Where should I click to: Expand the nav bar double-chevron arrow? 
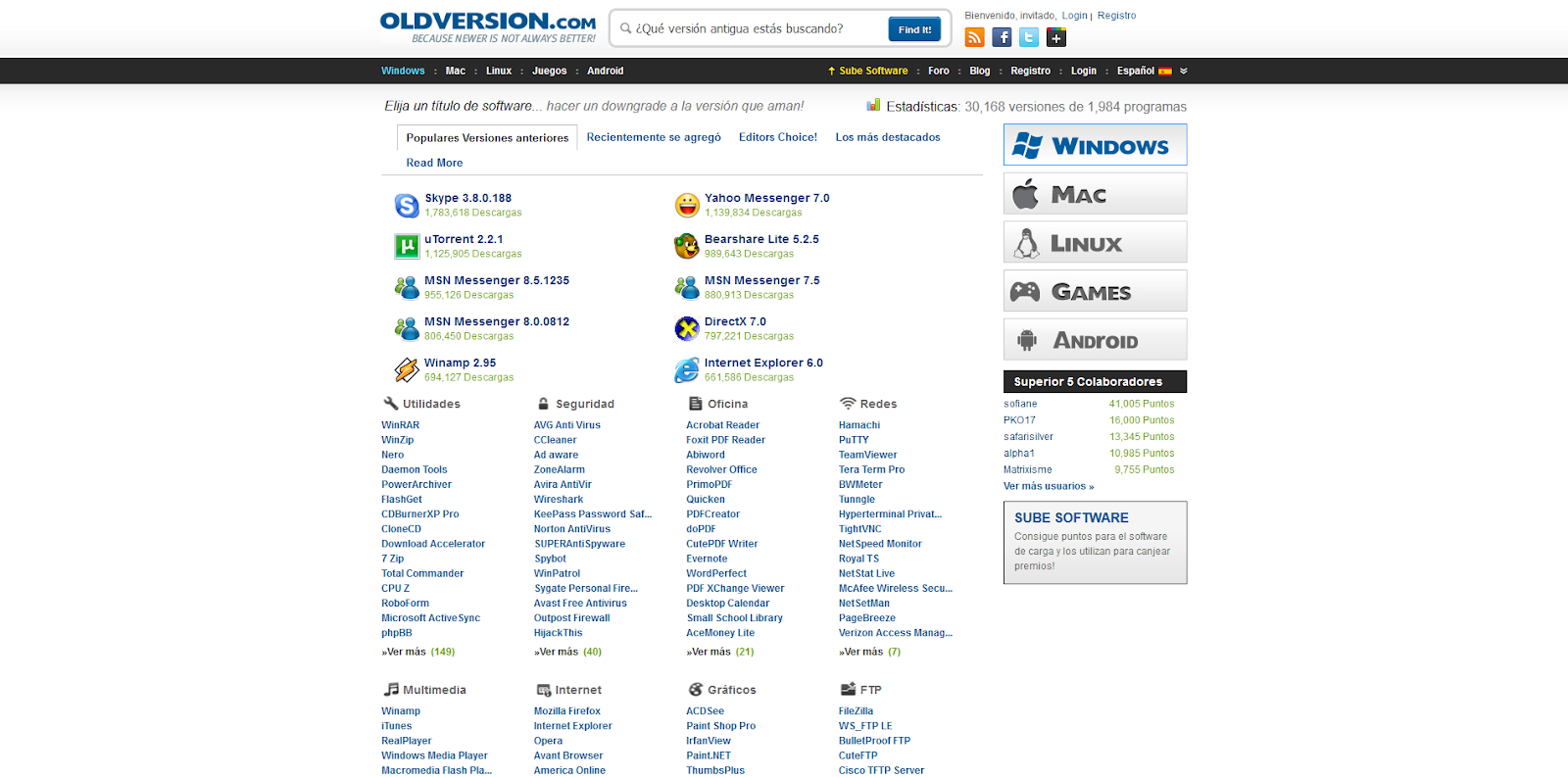click(x=1183, y=71)
